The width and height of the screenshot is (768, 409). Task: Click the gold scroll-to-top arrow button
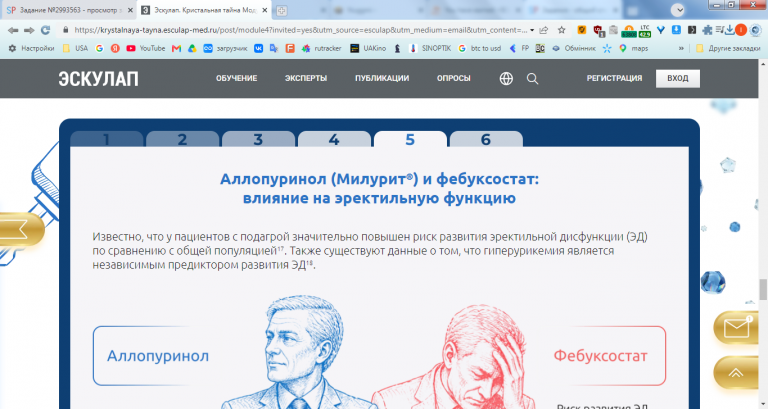[x=736, y=373]
